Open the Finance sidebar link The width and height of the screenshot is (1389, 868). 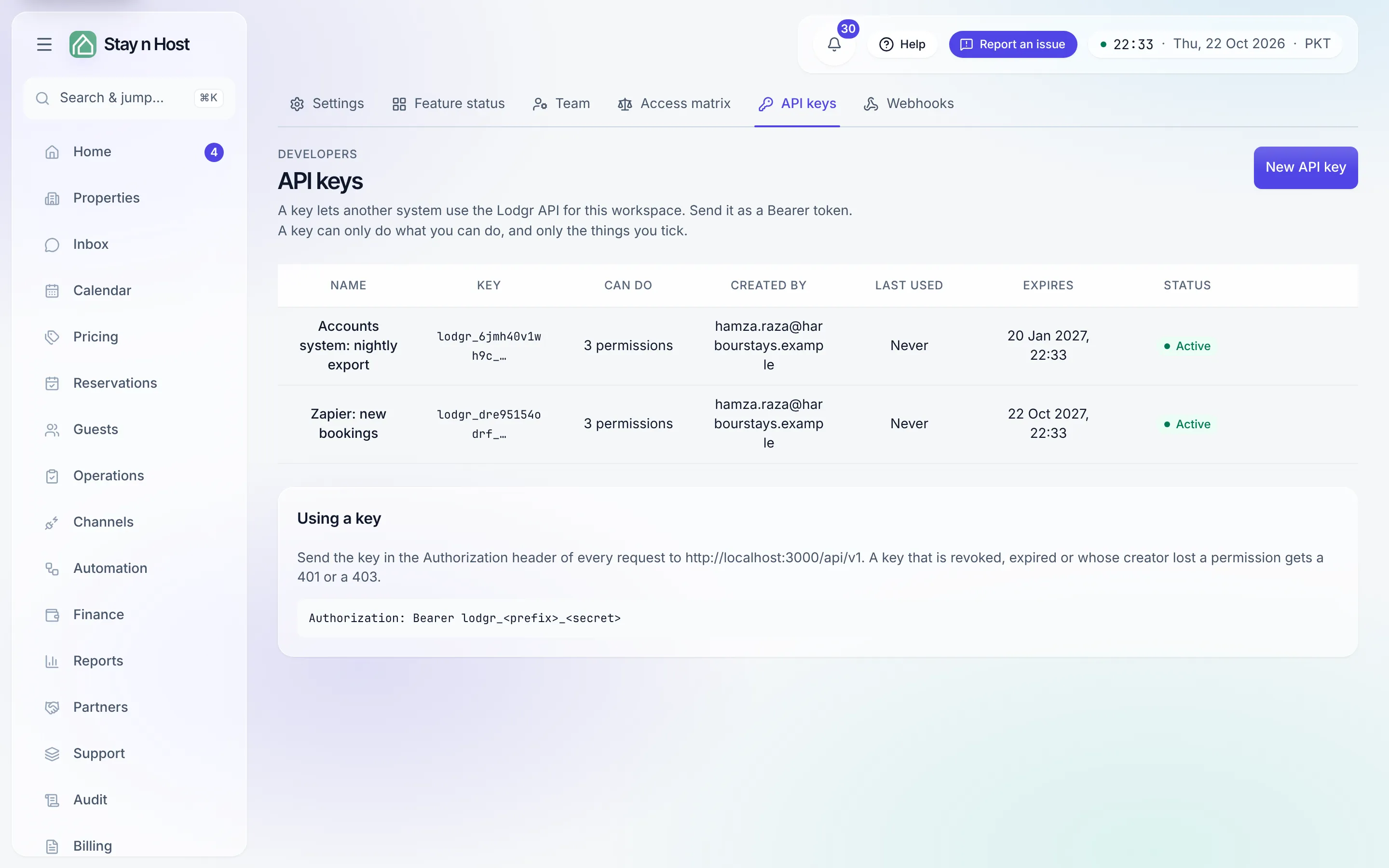[x=129, y=615]
